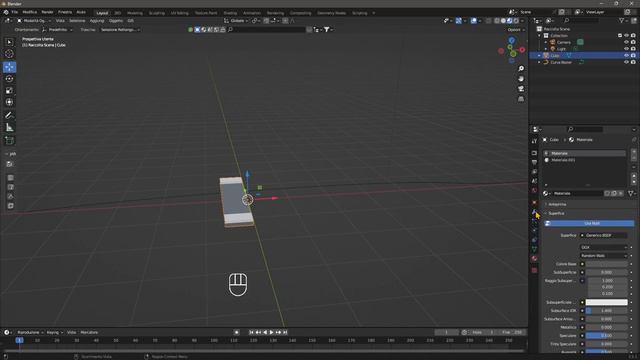Switch to the Modeling workspace tab
Viewport: 640px width, 360px height.
(x=135, y=13)
